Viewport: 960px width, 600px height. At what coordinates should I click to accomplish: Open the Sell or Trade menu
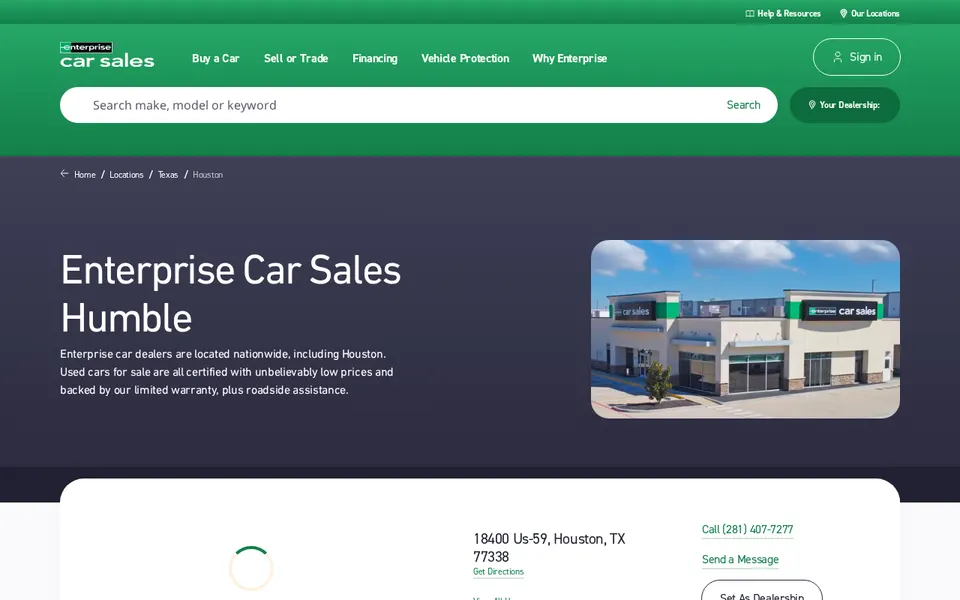296,58
